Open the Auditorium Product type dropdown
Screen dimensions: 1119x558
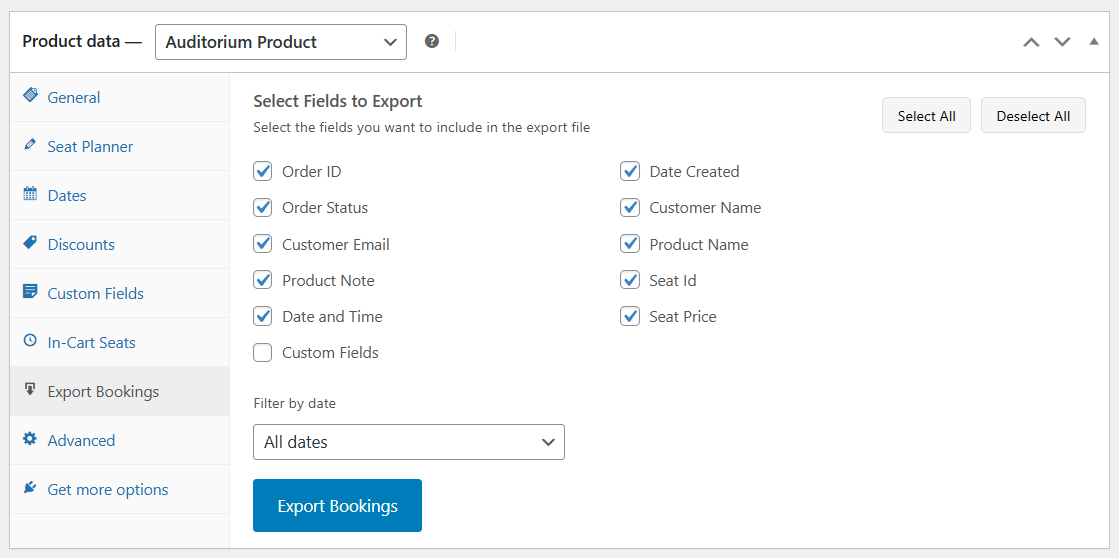click(281, 42)
